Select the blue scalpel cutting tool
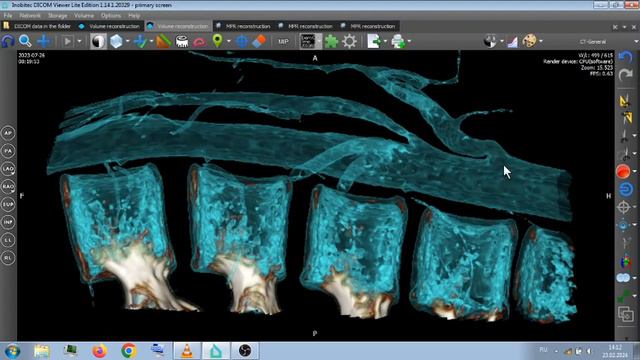The height and width of the screenshot is (360, 640). pos(140,41)
